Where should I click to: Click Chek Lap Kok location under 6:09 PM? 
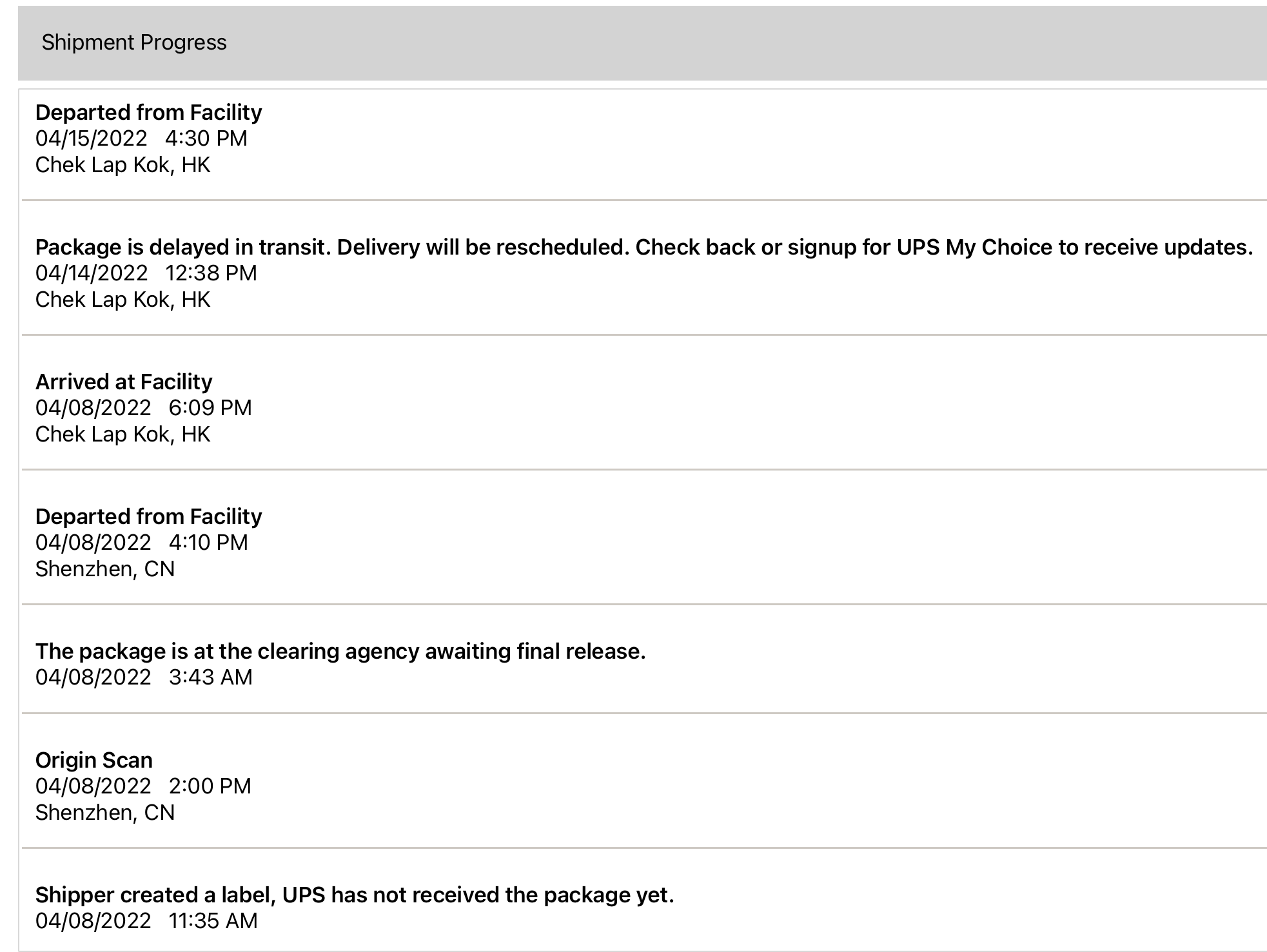point(123,434)
